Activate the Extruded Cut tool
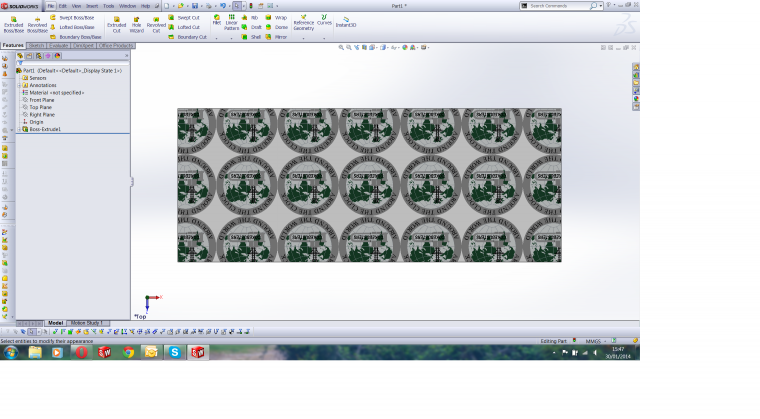 tap(117, 24)
